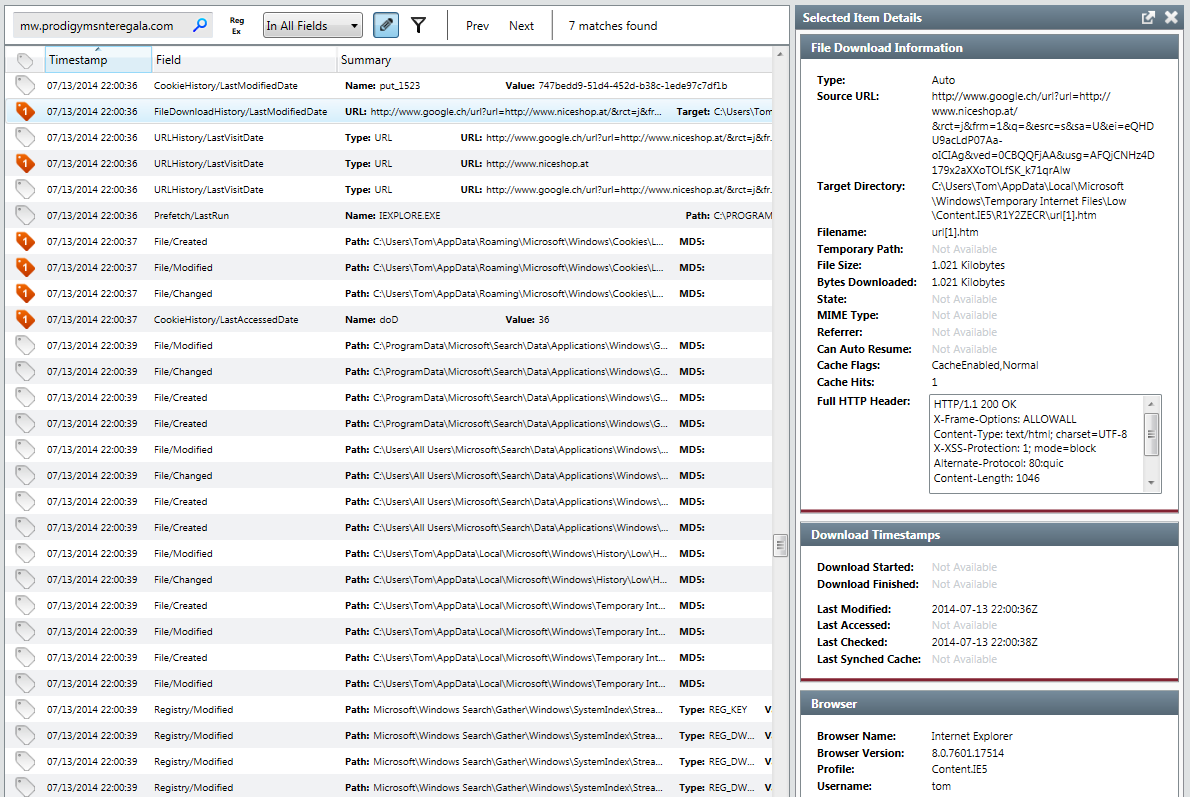1190x797 pixels.
Task: Click the Download Timestamps section header
Action: tap(990, 535)
